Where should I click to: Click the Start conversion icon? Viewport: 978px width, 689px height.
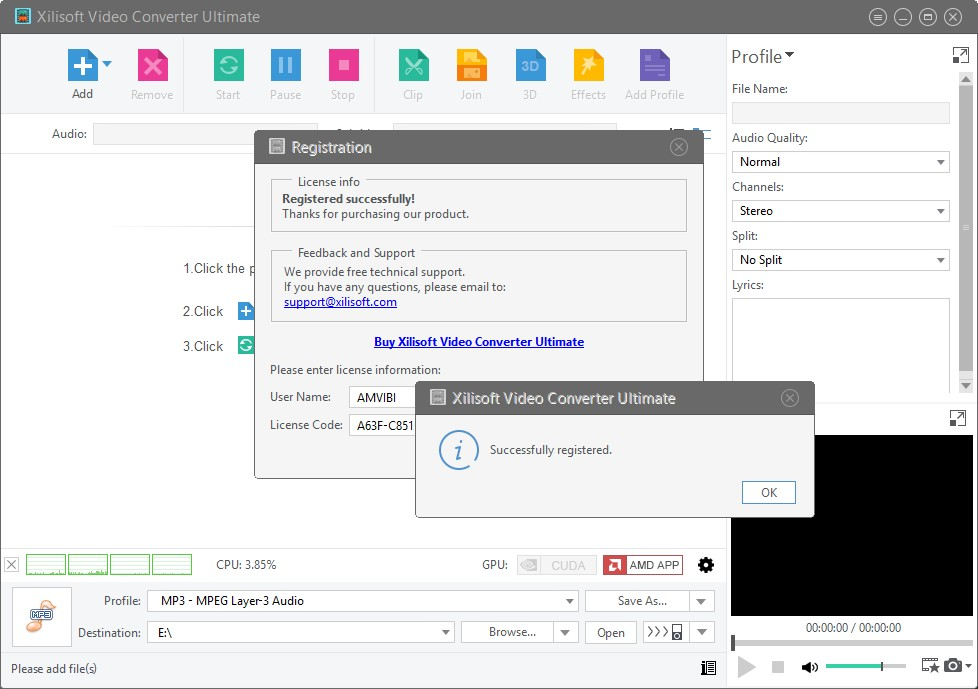228,65
